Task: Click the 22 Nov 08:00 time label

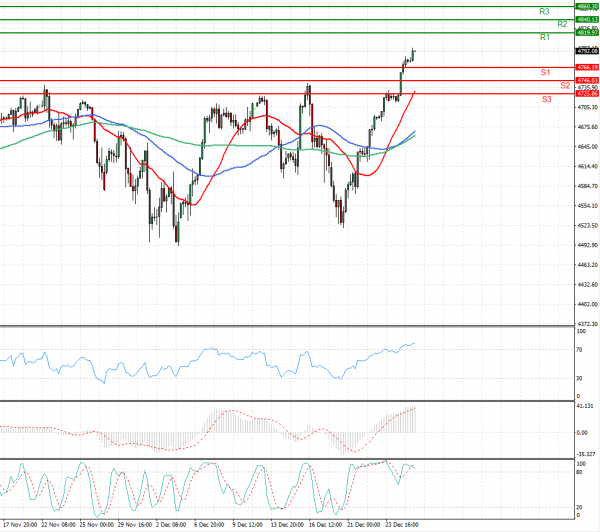Action: pyautogui.click(x=58, y=525)
